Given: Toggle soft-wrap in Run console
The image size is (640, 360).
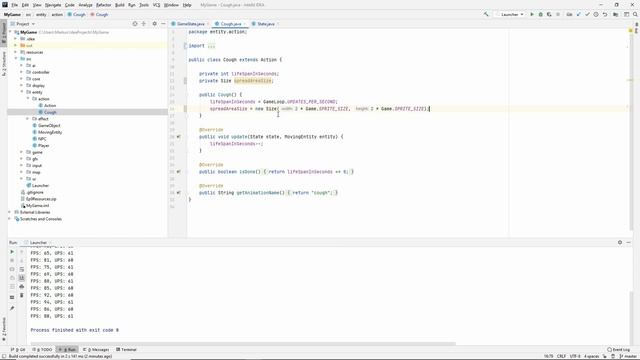Looking at the screenshot, I should (22, 269).
